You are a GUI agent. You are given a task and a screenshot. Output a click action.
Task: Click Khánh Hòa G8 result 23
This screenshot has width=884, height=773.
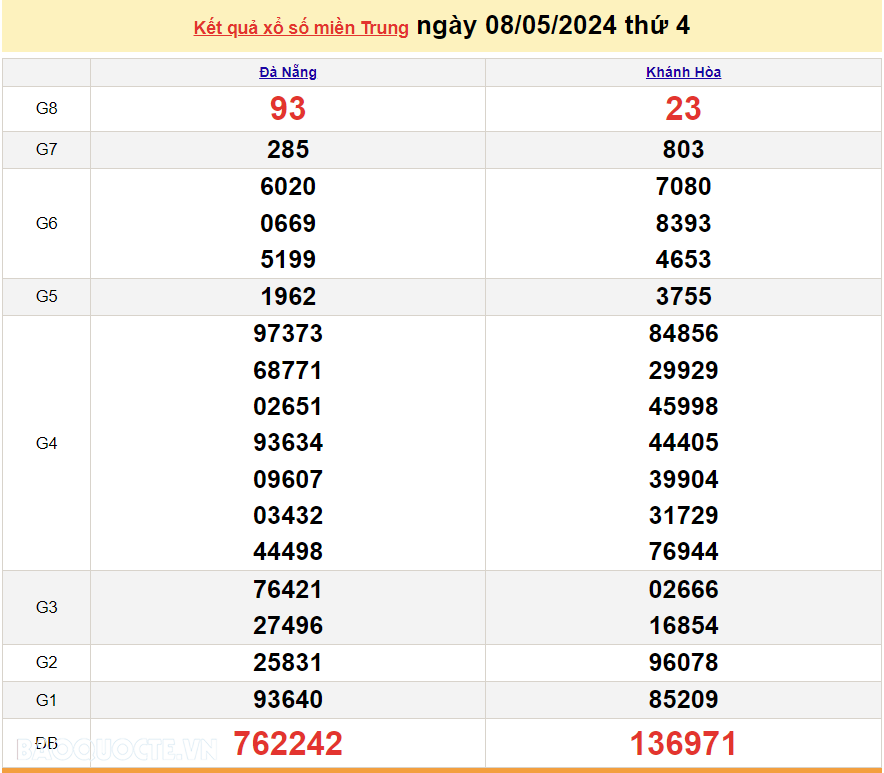(x=683, y=108)
